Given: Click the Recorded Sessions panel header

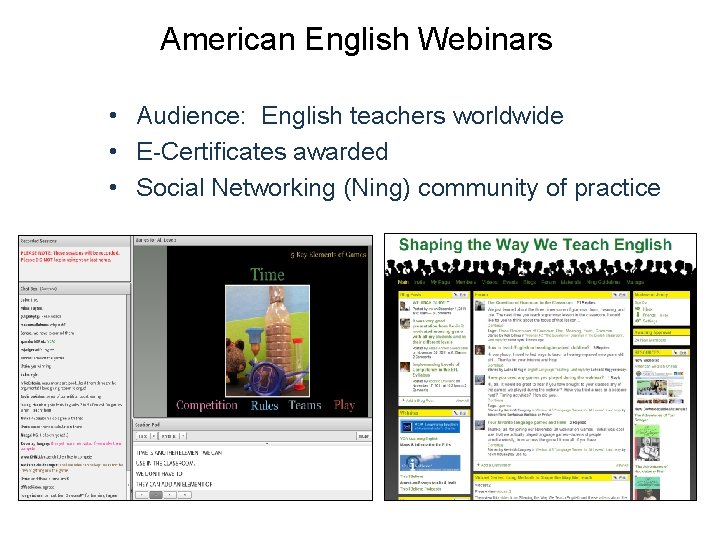Looking at the screenshot, I should pos(75,241).
